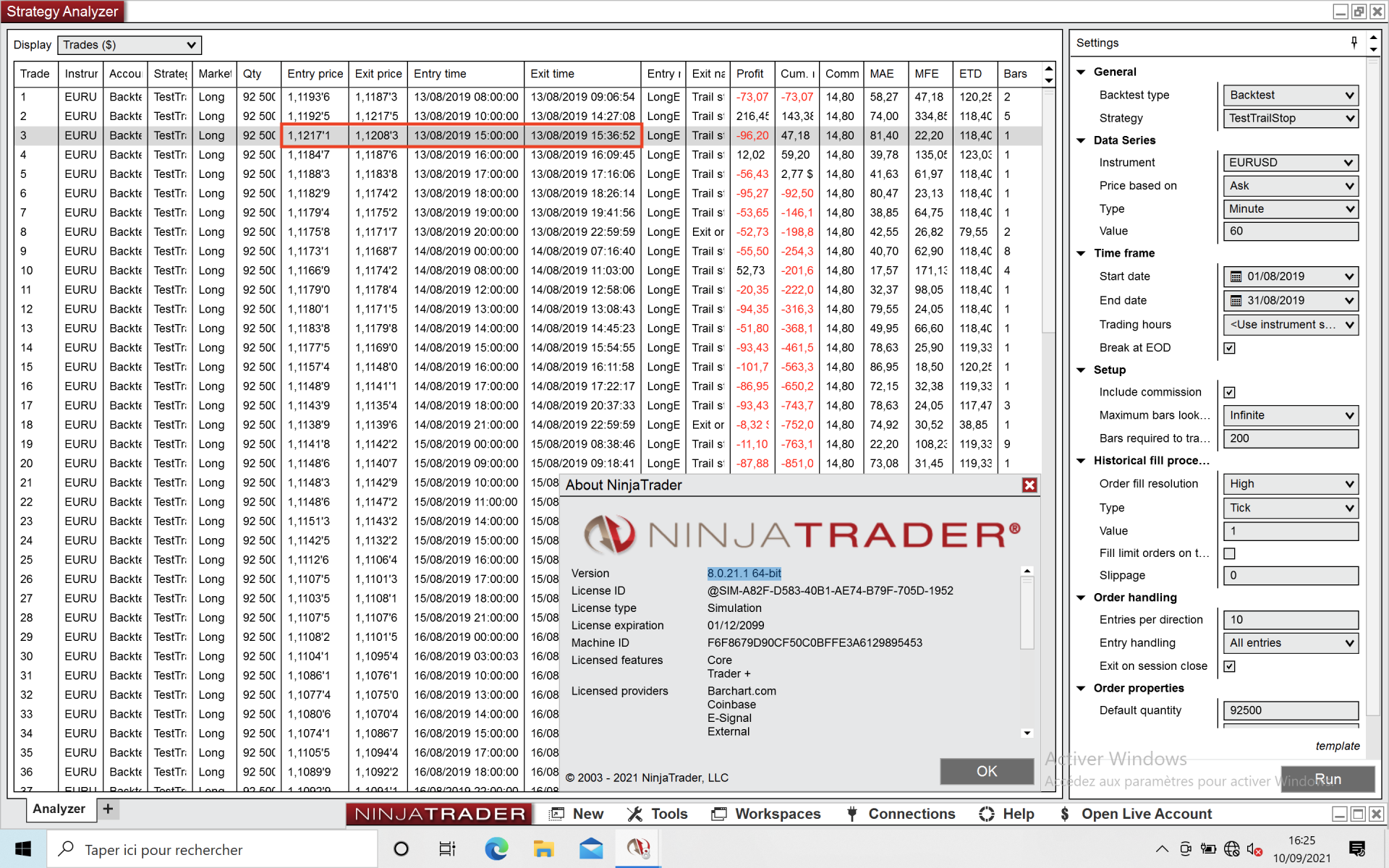The image size is (1389, 868).
Task: Click the pin icon in Settings header
Action: (x=1354, y=43)
